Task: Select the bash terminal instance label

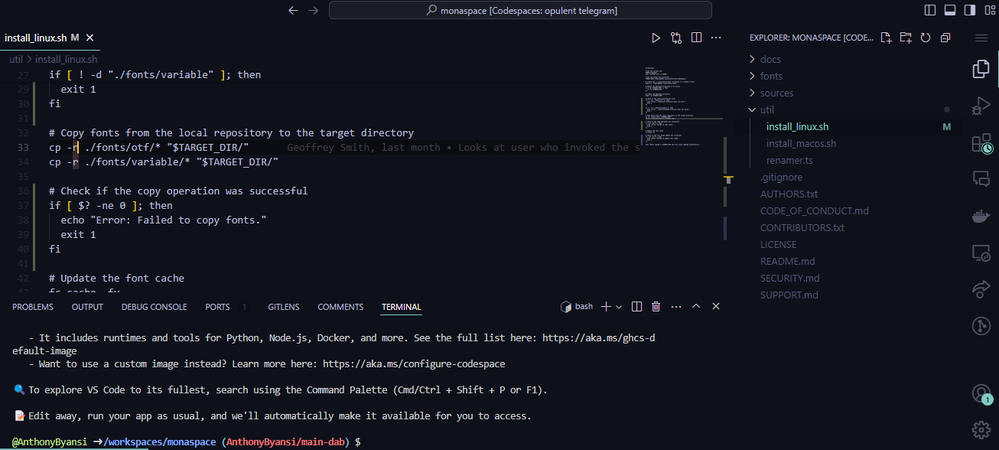Action: click(577, 307)
